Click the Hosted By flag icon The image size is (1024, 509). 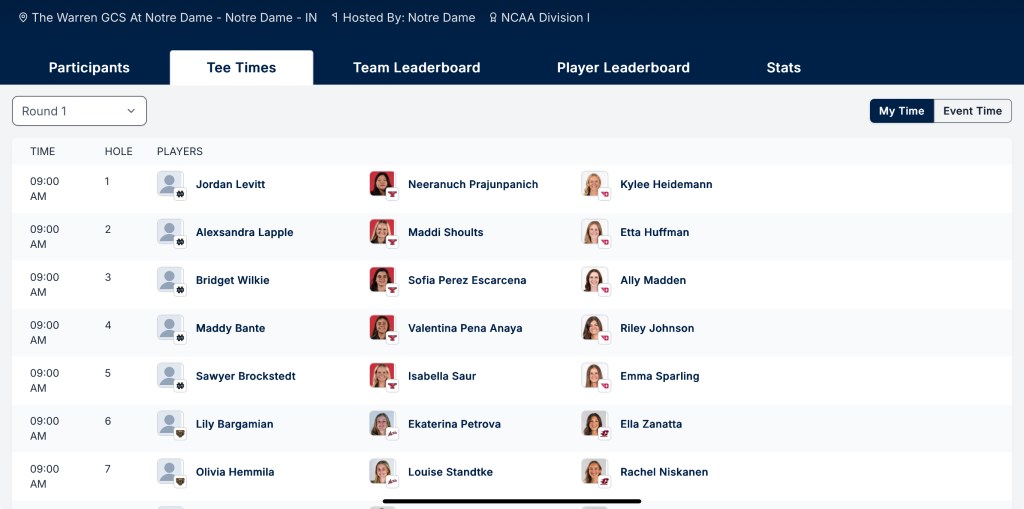(335, 18)
